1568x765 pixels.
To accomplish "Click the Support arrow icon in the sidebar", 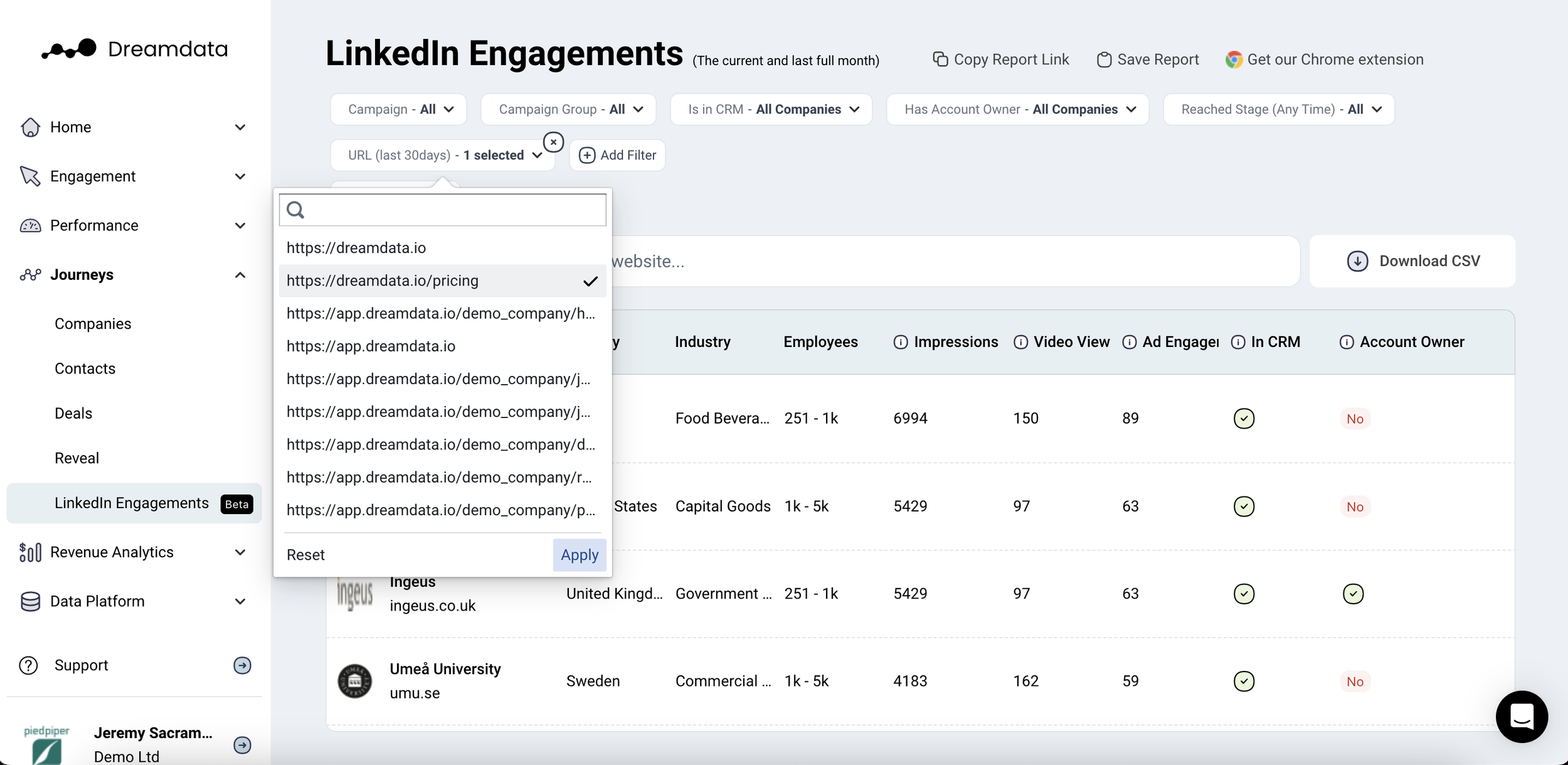I will click(x=242, y=665).
